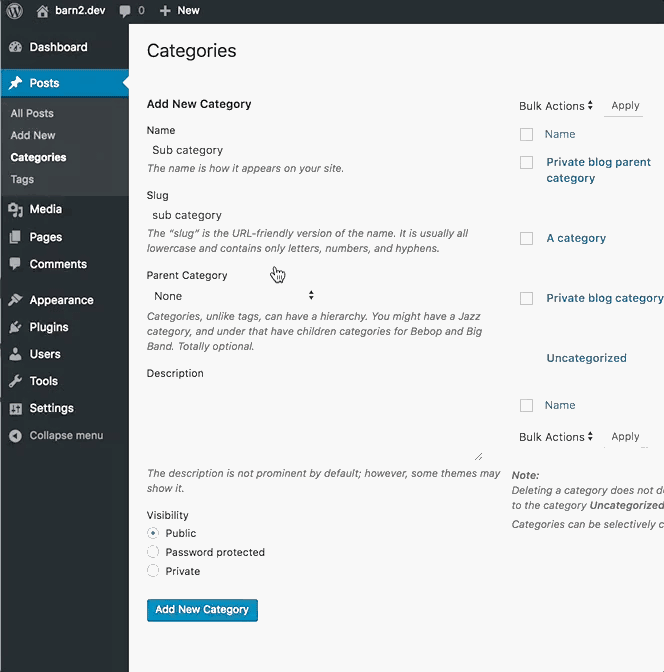Image resolution: width=664 pixels, height=672 pixels.
Task: Check the Private blog parent category box
Action: click(x=526, y=162)
